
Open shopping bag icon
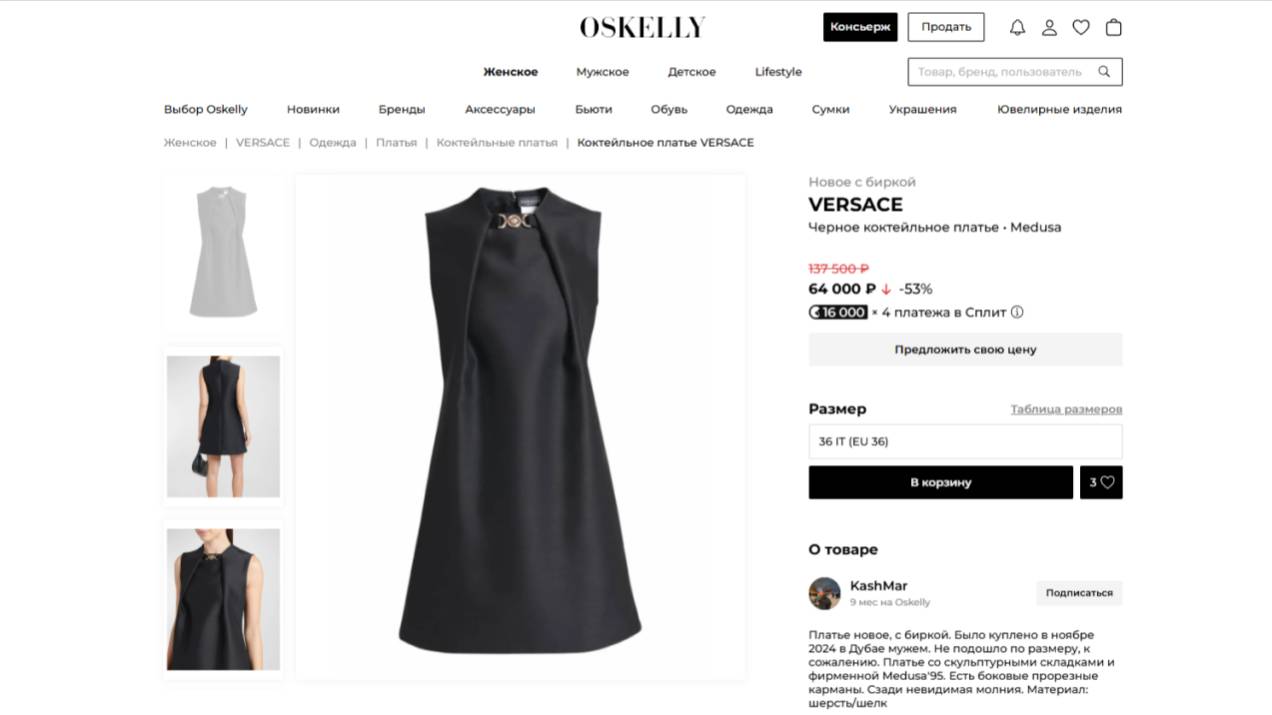pos(1113,28)
